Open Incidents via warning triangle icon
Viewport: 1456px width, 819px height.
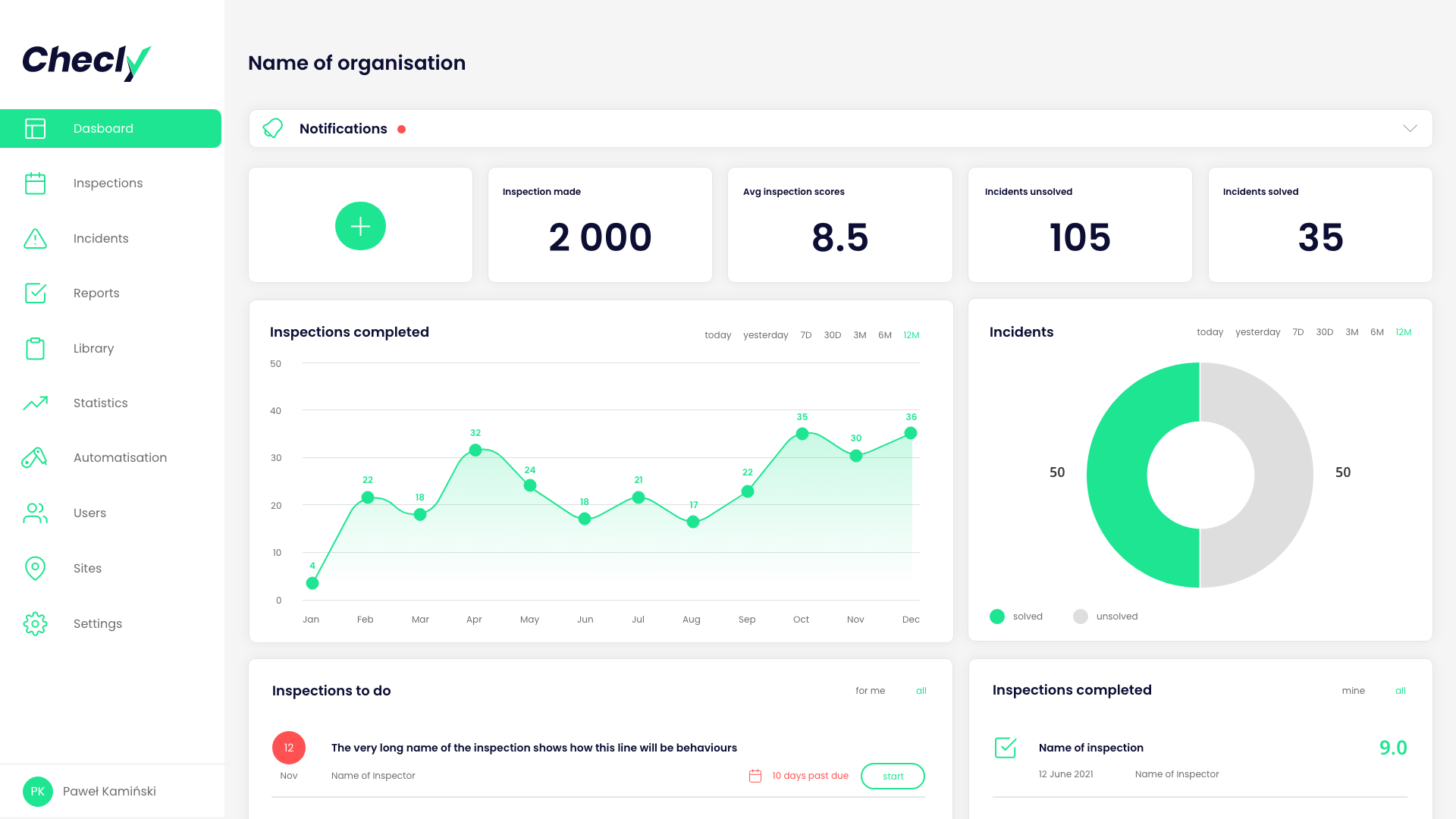coord(35,239)
